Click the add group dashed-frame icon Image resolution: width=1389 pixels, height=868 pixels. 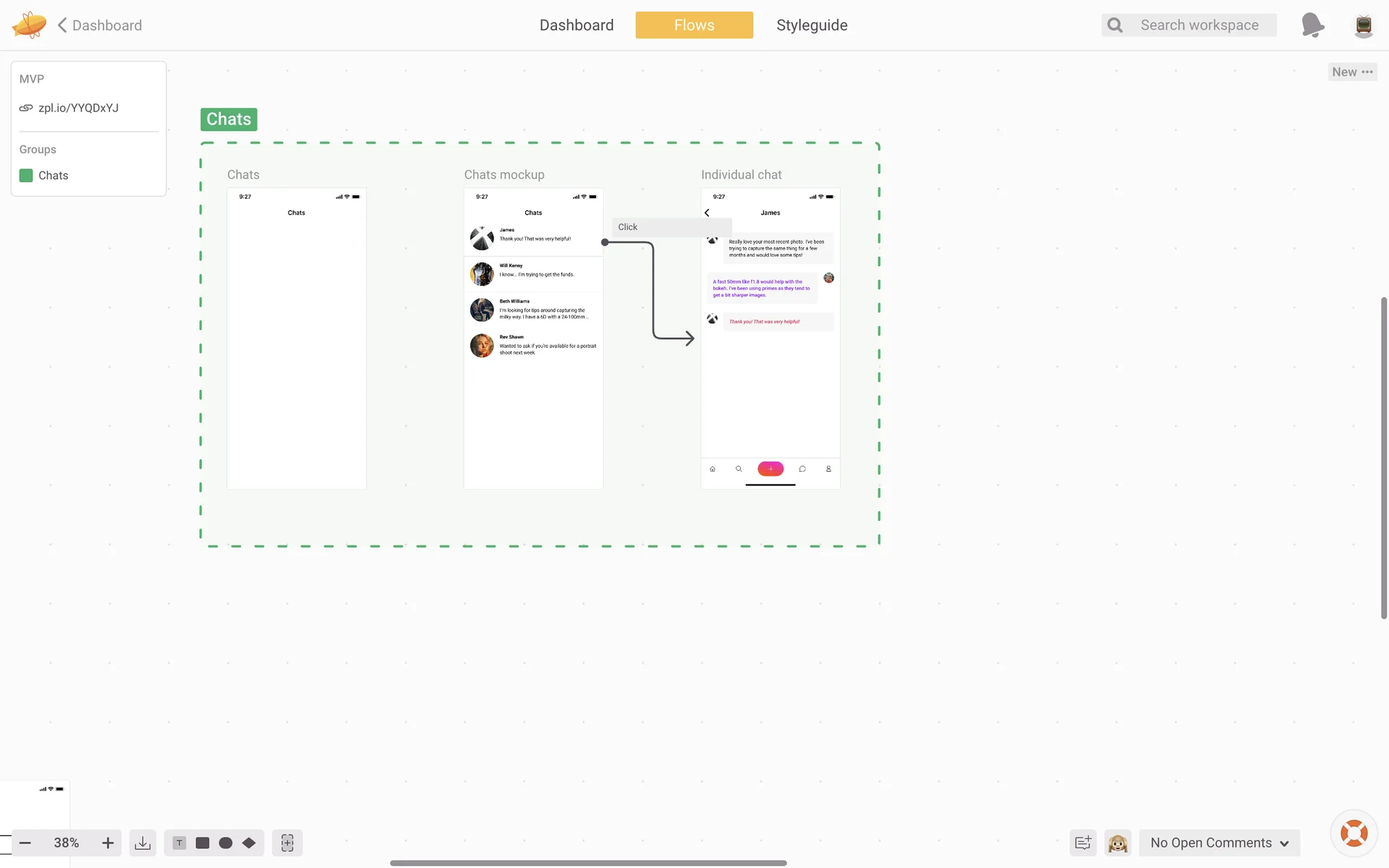pyautogui.click(x=287, y=843)
